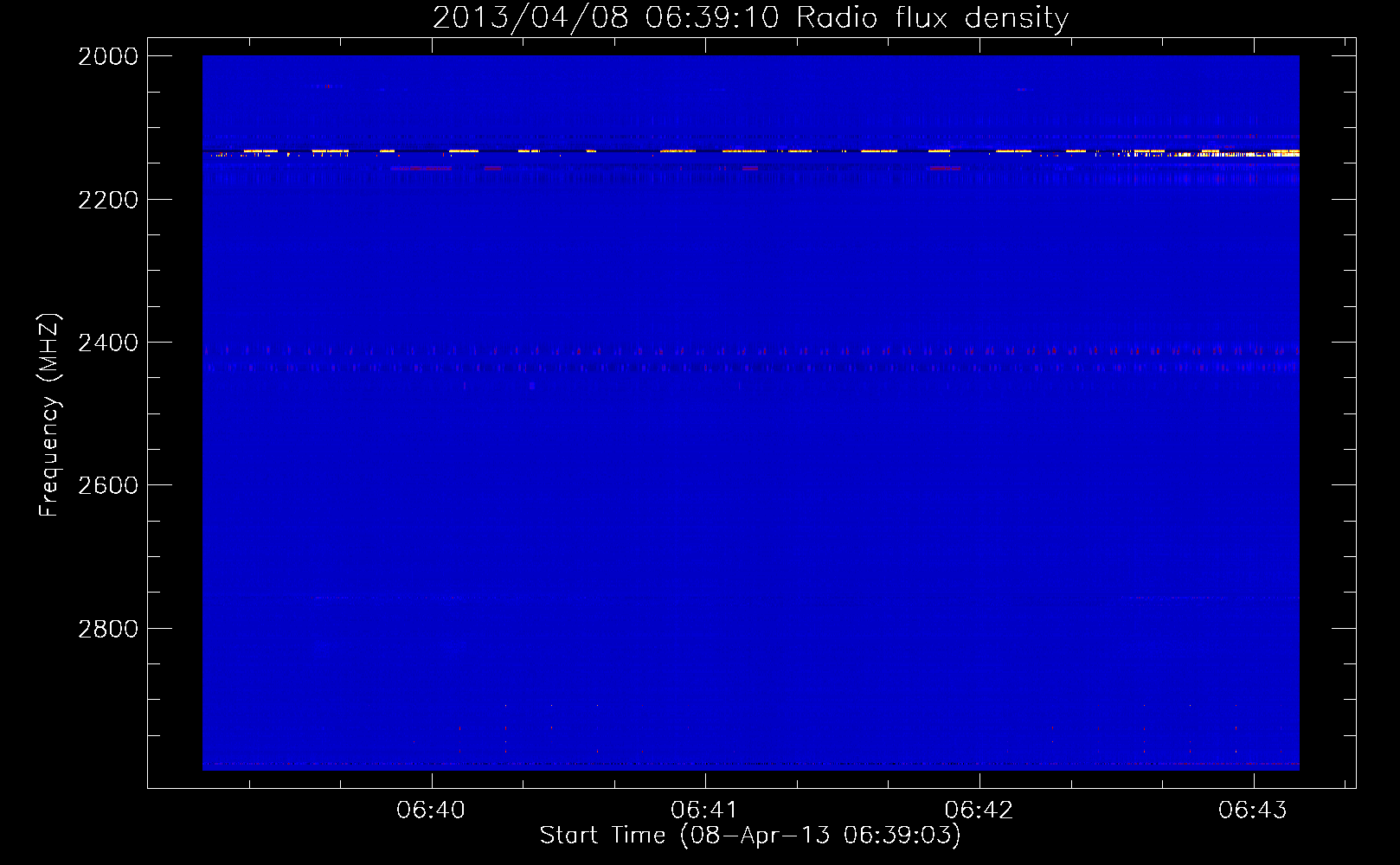Click the dotted interference line at 2400 MHz
Viewport: 1400px width, 865px height.
750,351
